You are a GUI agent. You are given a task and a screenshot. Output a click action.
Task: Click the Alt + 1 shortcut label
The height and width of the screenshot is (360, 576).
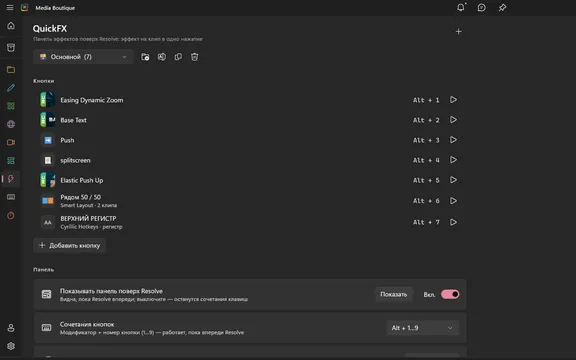(x=426, y=100)
